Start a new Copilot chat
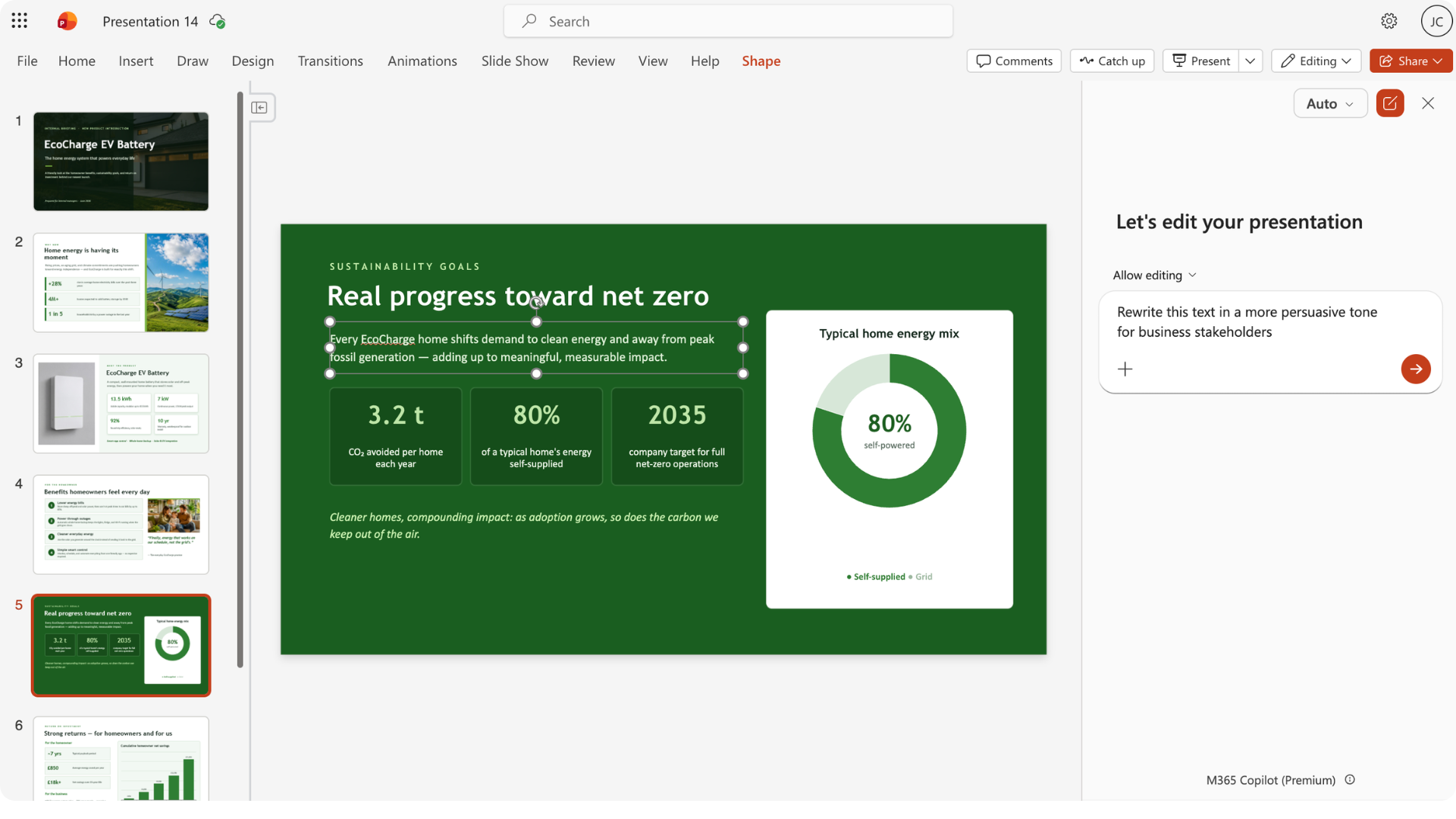The image size is (1456, 819). click(1389, 103)
